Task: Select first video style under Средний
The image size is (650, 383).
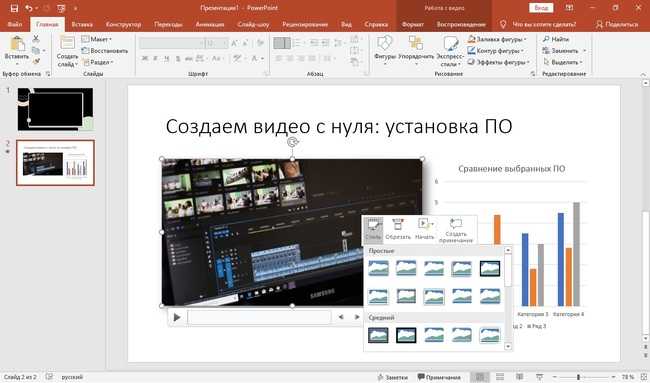Action: (378, 335)
